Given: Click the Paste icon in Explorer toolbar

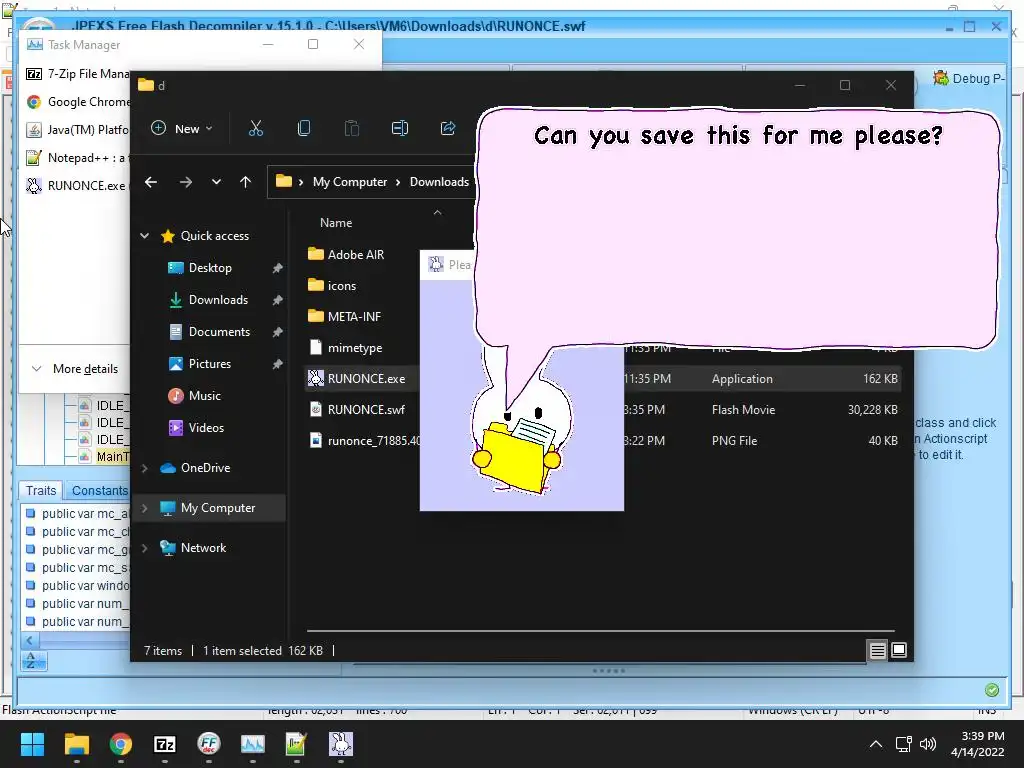Looking at the screenshot, I should pos(351,129).
